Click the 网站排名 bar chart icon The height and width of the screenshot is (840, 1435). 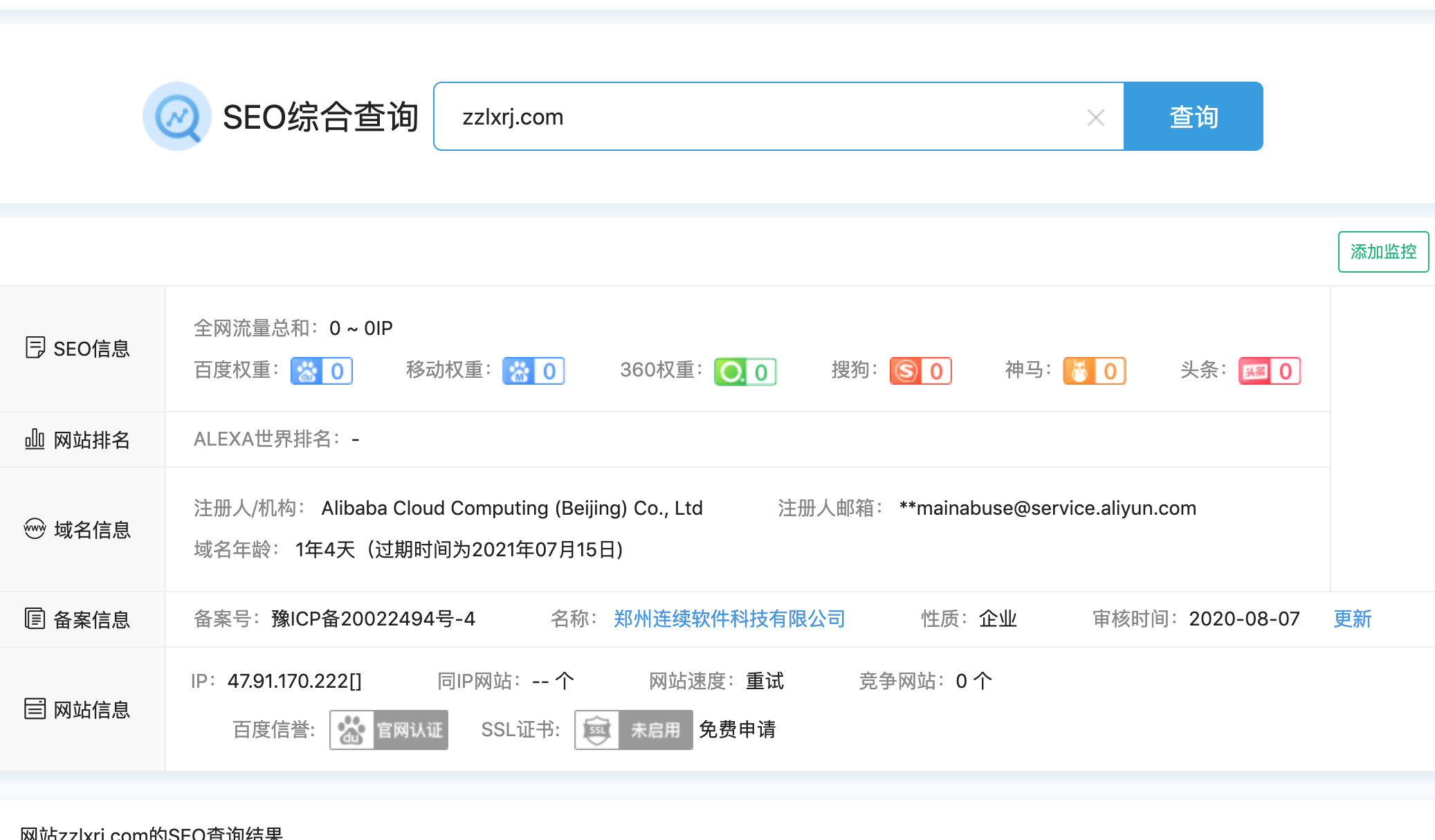point(35,439)
